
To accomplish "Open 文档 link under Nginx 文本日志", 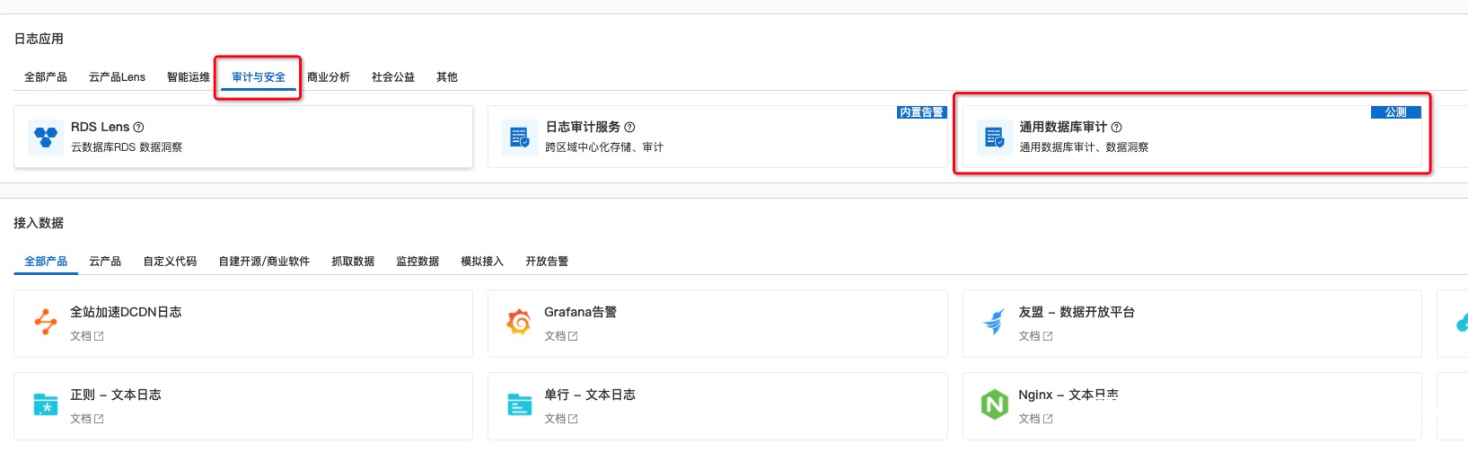I will 1035,419.
